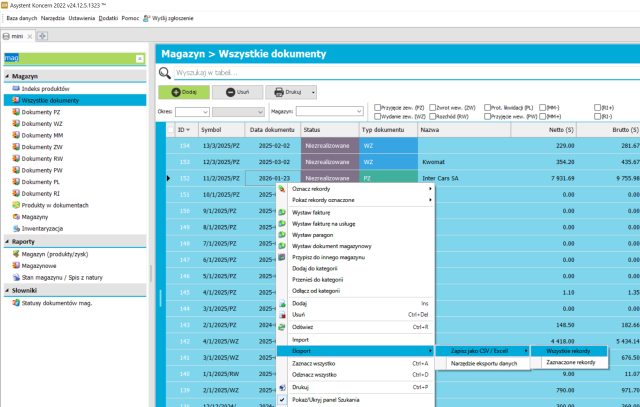Open Magazynowe report icon

coord(16,265)
